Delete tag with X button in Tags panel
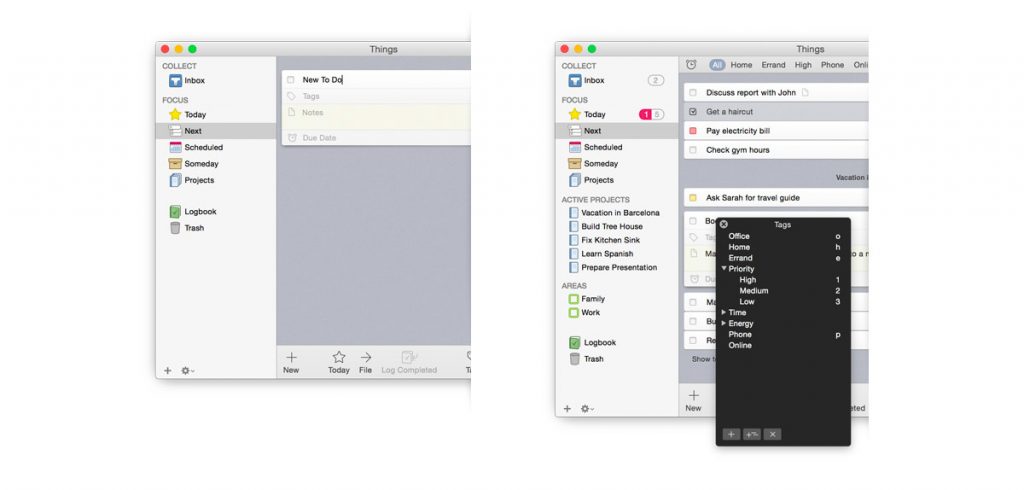Image resolution: width=1024 pixels, height=490 pixels. click(x=772, y=434)
